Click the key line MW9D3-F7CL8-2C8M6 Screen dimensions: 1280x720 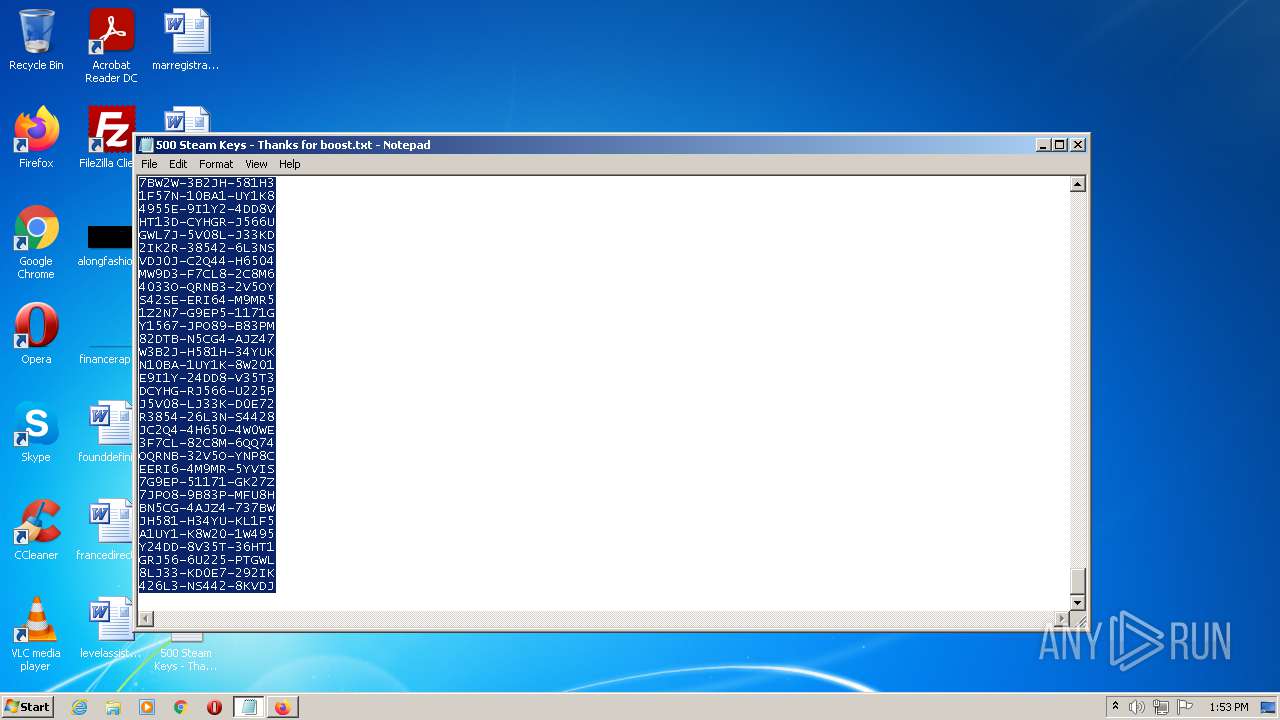pos(207,274)
